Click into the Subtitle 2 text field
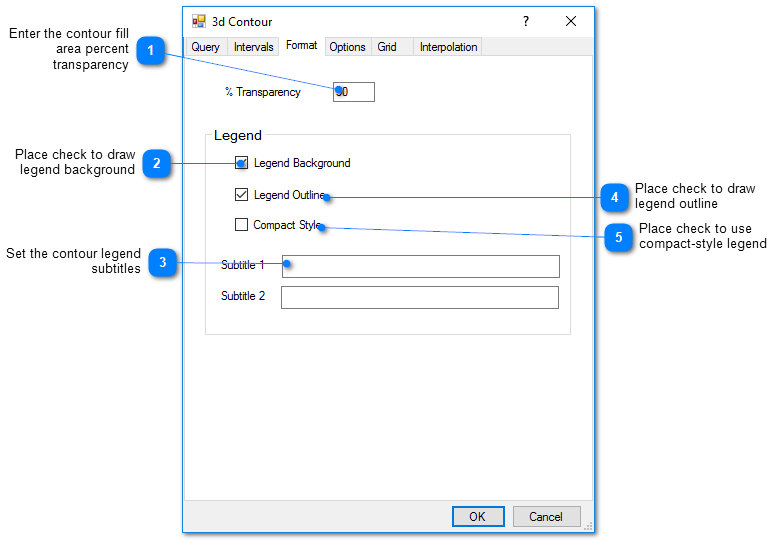Viewport: 772px width, 543px height. tap(420, 297)
